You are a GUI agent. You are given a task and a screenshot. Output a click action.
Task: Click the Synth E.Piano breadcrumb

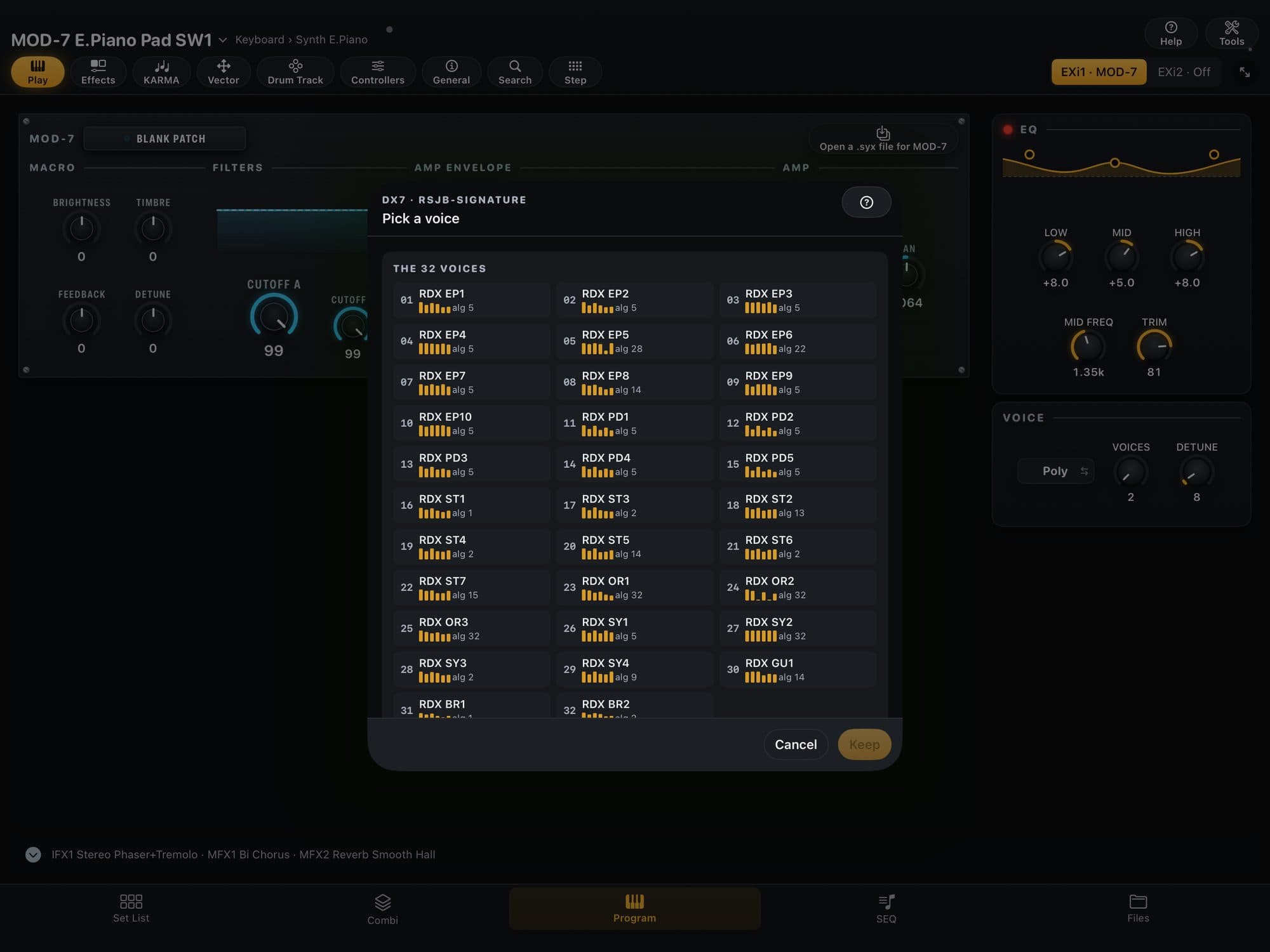(331, 39)
